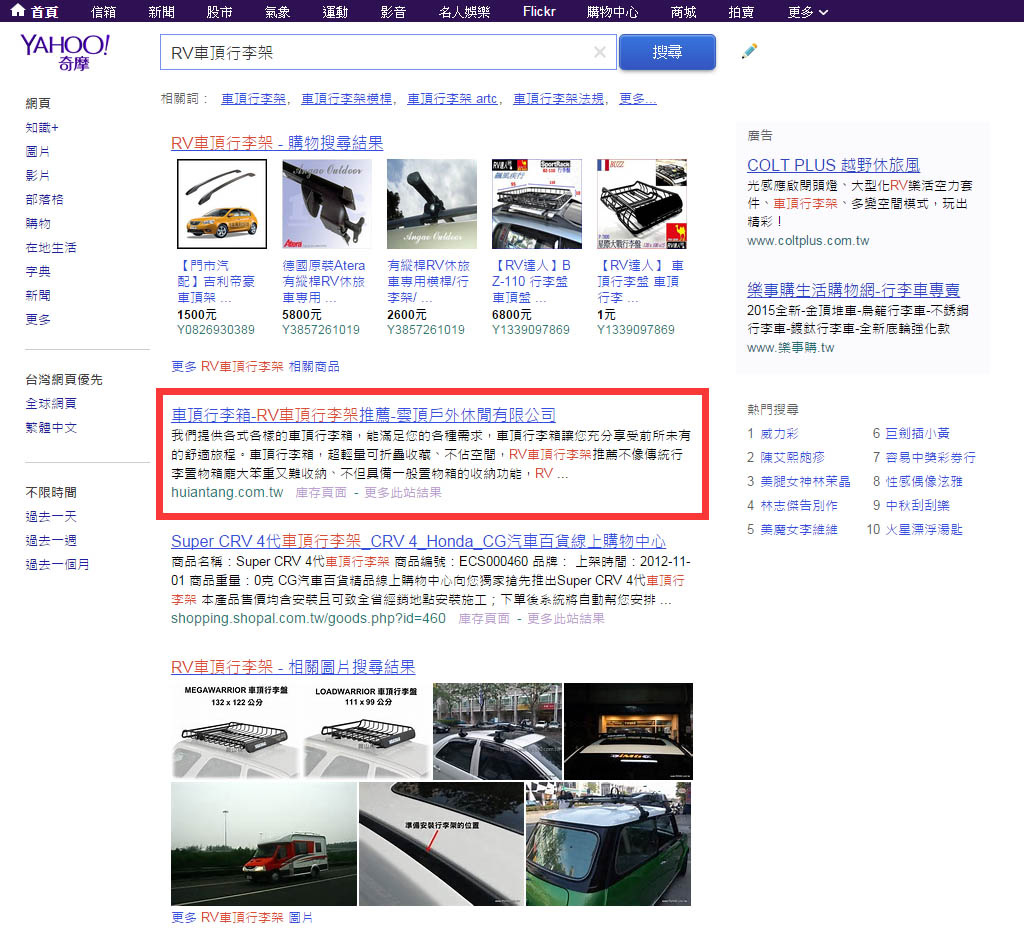Viewport: 1024px width, 931px height.
Task: Click trending search 威力彩
Action: (x=779, y=434)
